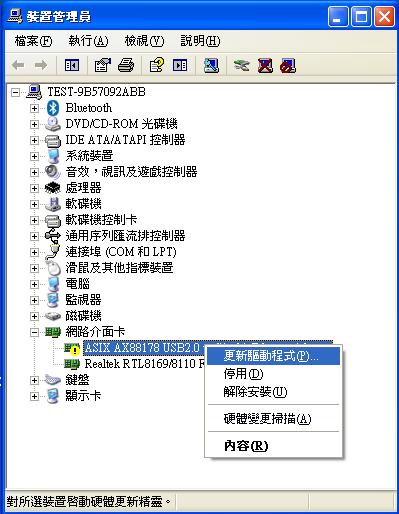The height and width of the screenshot is (514, 399).
Task: Click the USB controller icon beside 通用序列匯流排控制器
Action: 53,236
